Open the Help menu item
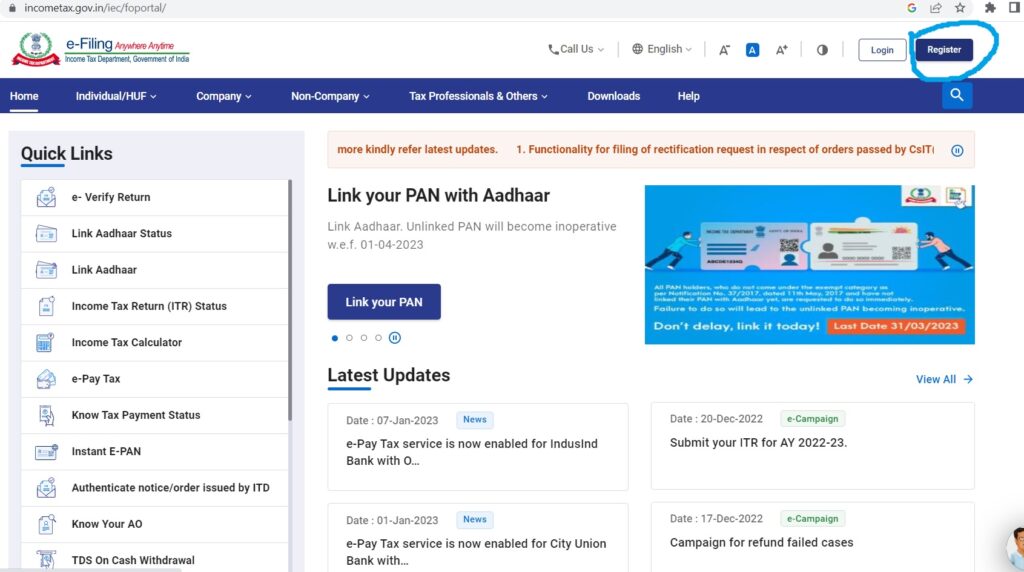Screen dimensions: 1024x572 tap(688, 96)
